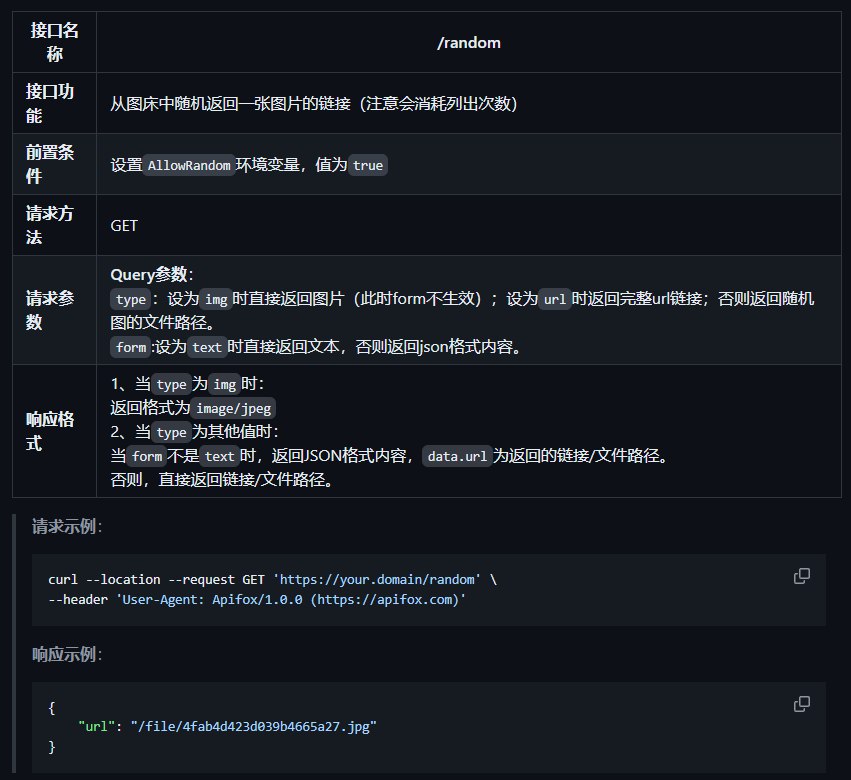The image size is (851, 780).
Task: Click the 请求示例 heading
Action: (66, 526)
